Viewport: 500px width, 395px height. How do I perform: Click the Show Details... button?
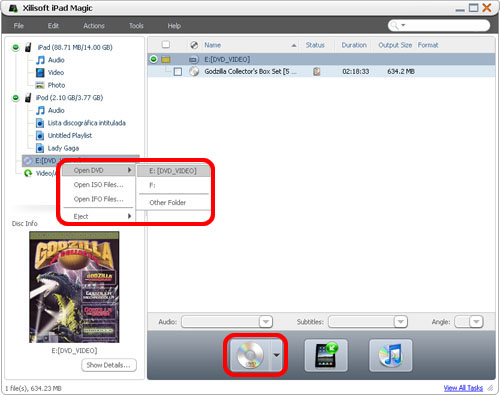pyautogui.click(x=109, y=365)
